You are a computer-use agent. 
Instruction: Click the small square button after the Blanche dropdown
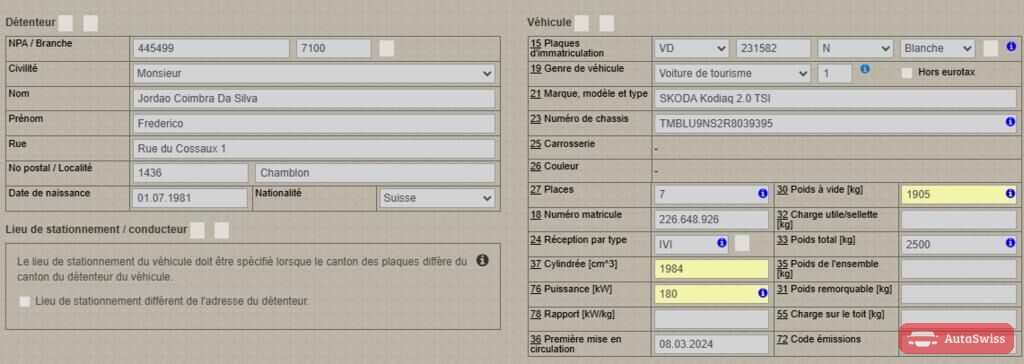[x=991, y=48]
